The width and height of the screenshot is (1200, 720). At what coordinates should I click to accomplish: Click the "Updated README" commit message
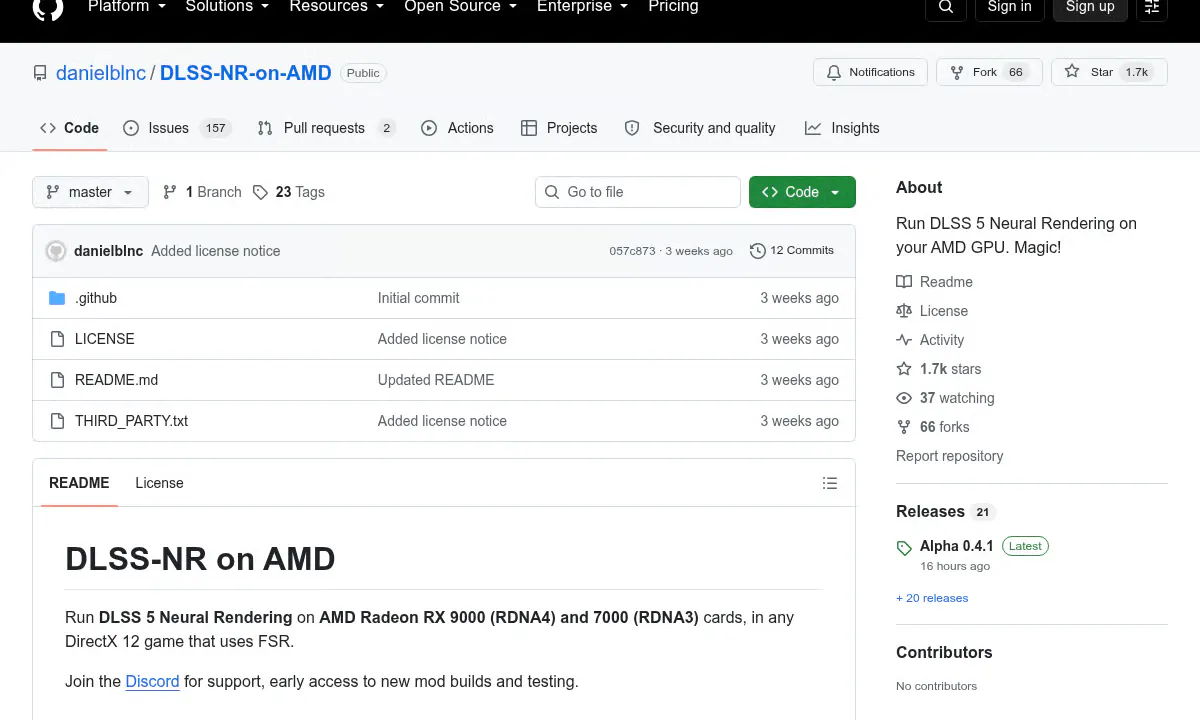[x=436, y=380]
